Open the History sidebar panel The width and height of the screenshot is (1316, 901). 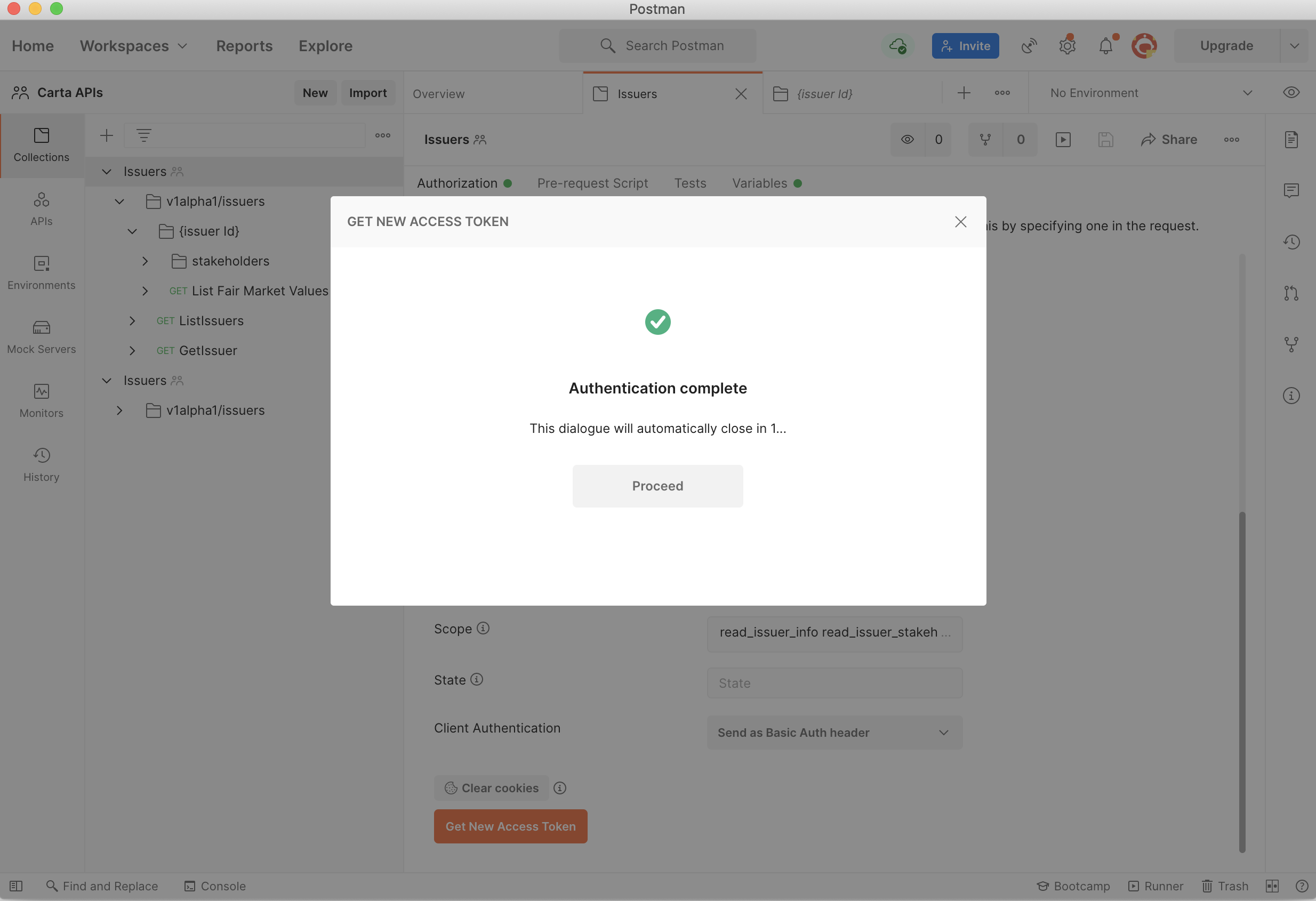pyautogui.click(x=42, y=465)
